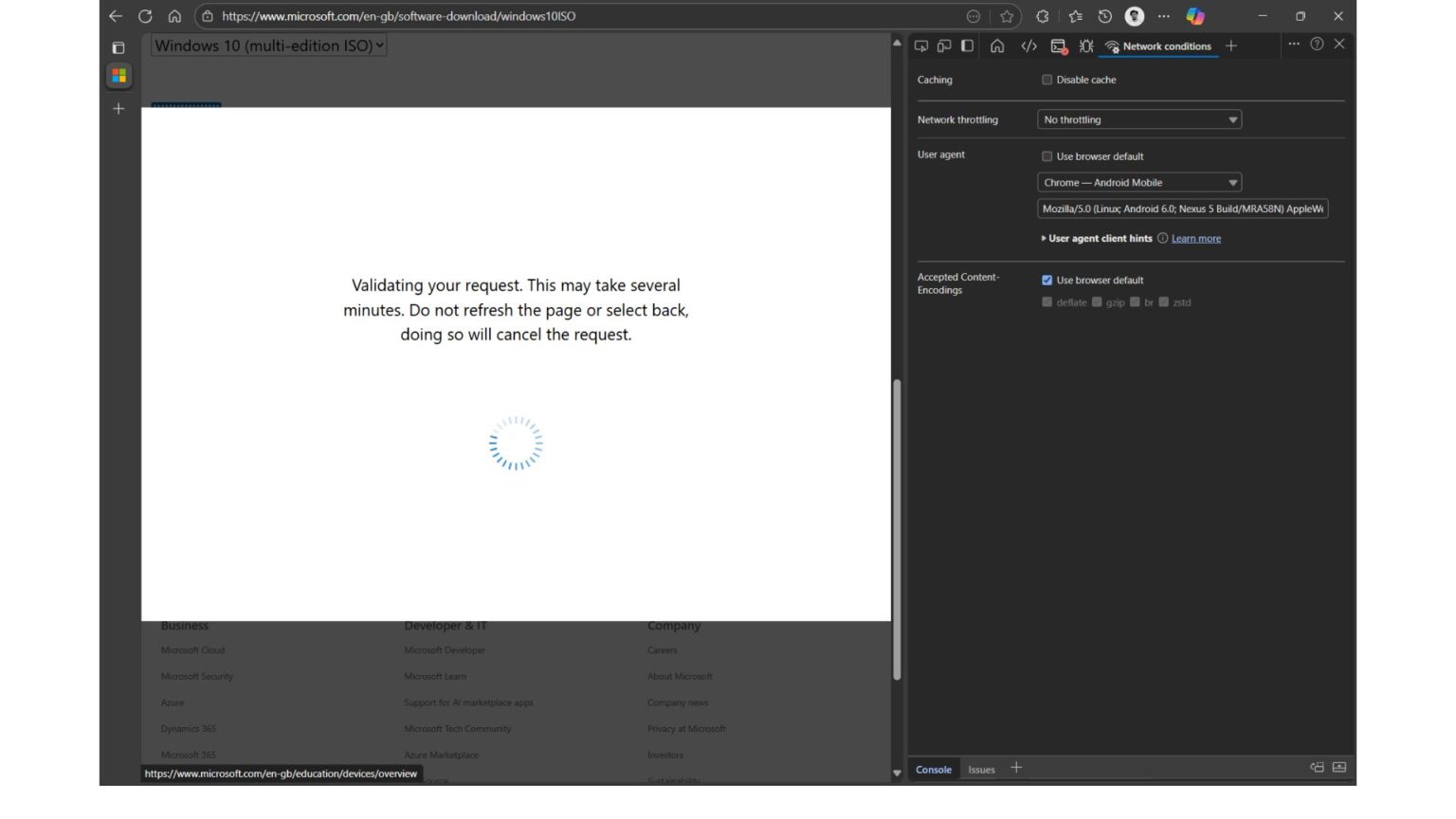This screenshot has height=819, width=1456.
Task: Click the custom user agent string field
Action: click(1183, 209)
